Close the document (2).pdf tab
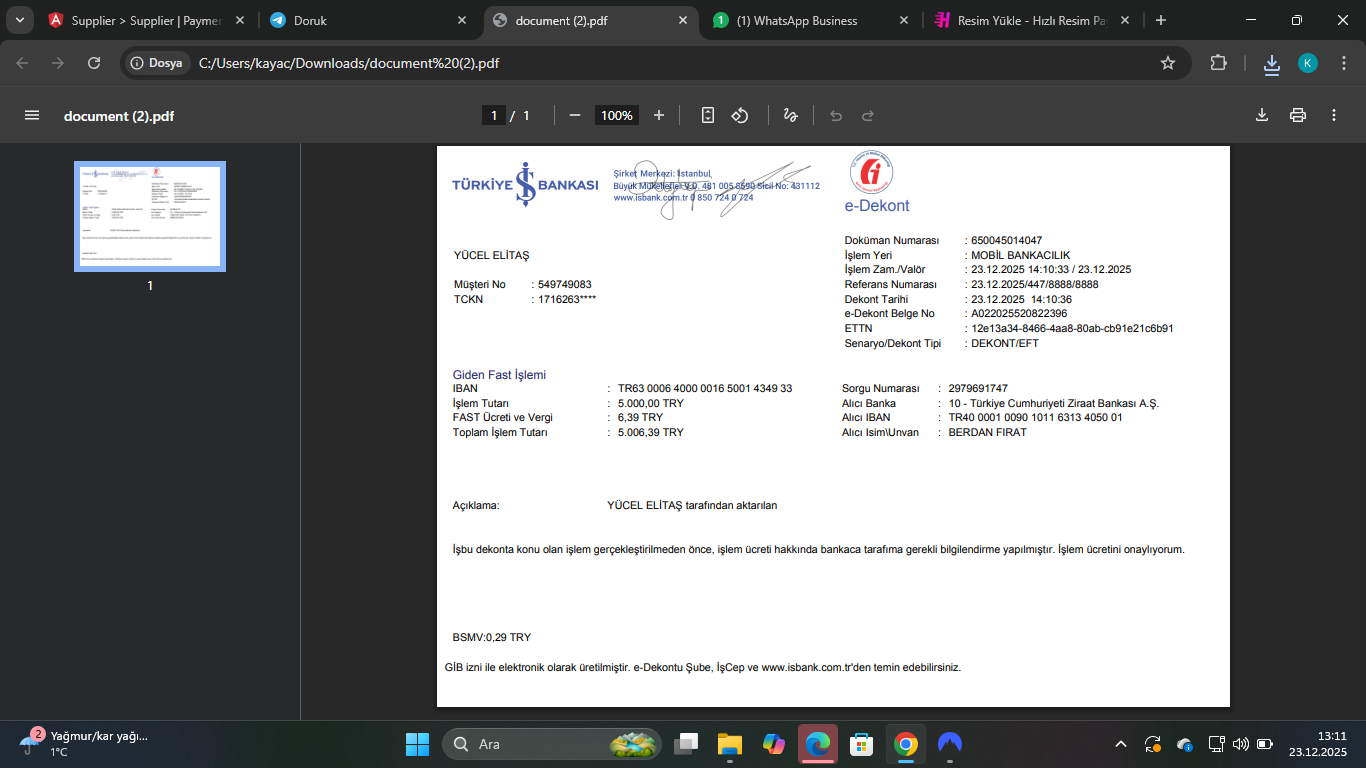The width and height of the screenshot is (1366, 768). [683, 20]
